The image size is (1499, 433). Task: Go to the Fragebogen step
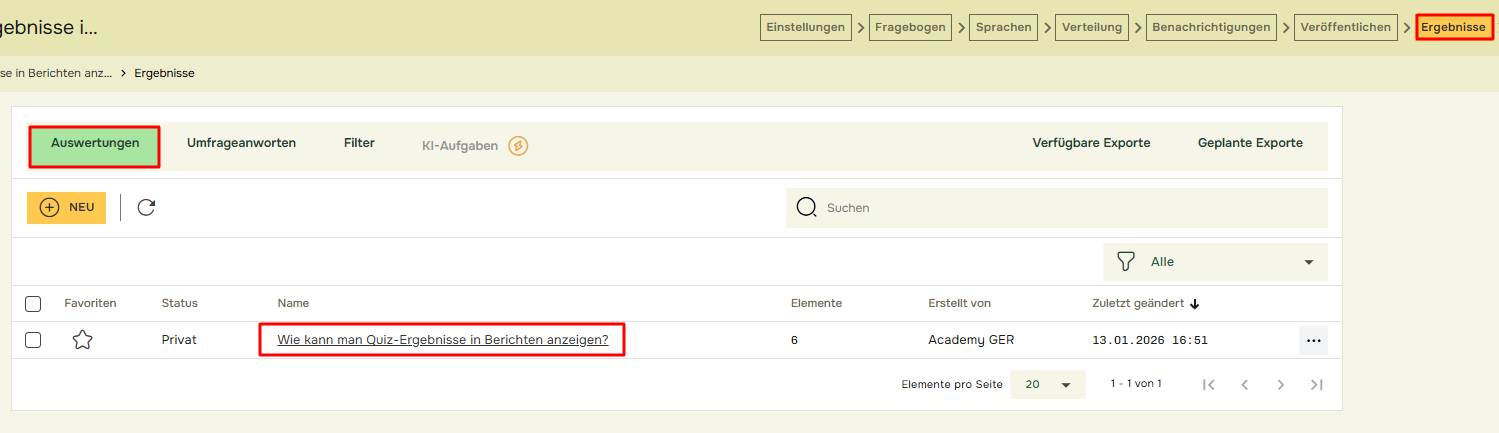point(910,28)
